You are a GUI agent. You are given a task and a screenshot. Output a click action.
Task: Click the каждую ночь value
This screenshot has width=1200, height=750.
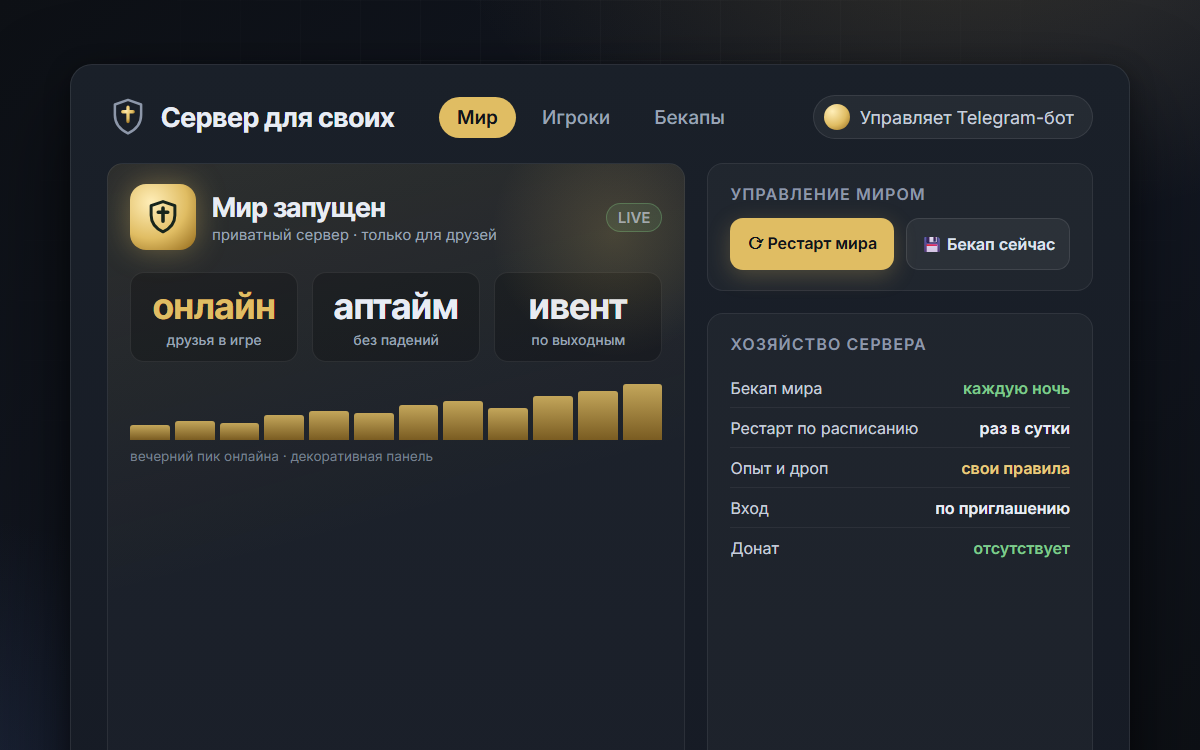[x=1016, y=388]
